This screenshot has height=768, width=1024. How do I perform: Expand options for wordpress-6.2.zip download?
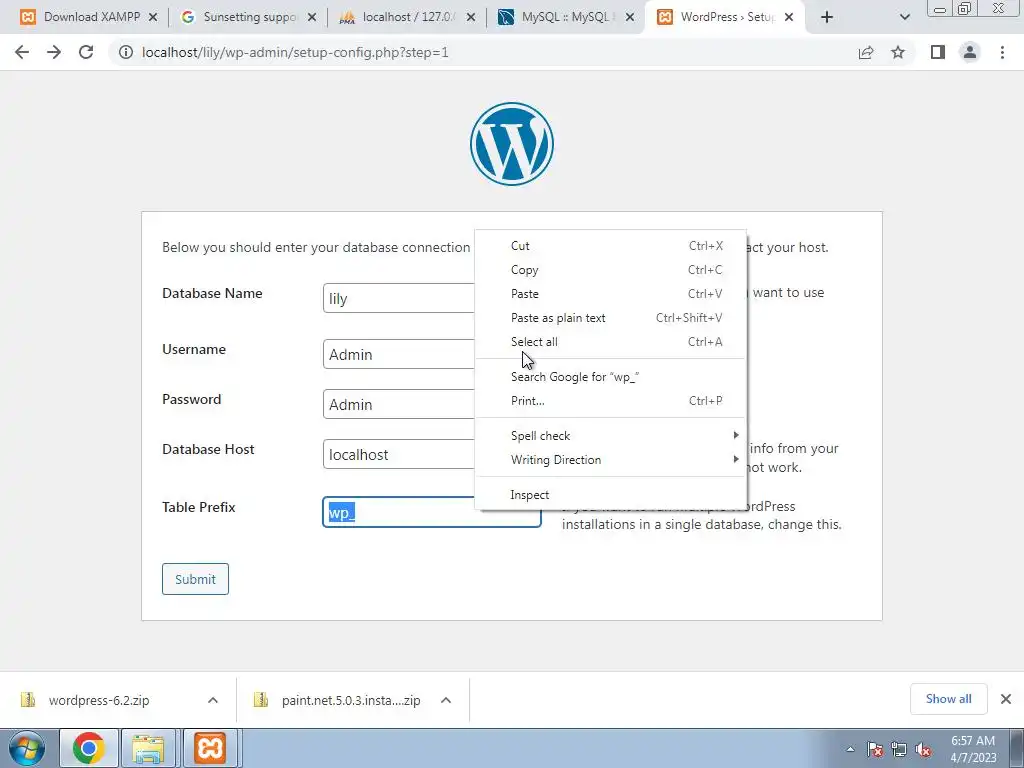(213, 700)
